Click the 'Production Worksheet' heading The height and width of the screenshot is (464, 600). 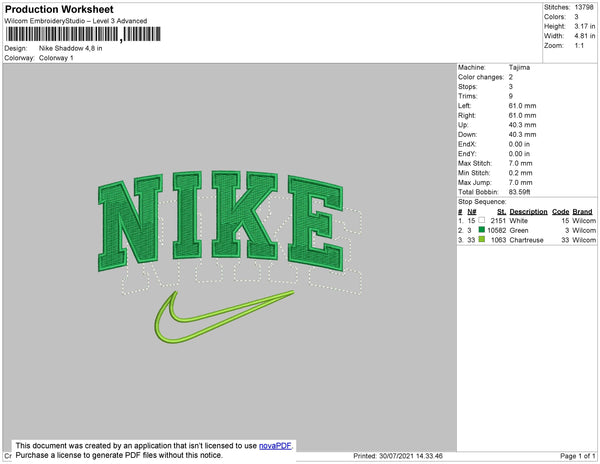tap(59, 9)
